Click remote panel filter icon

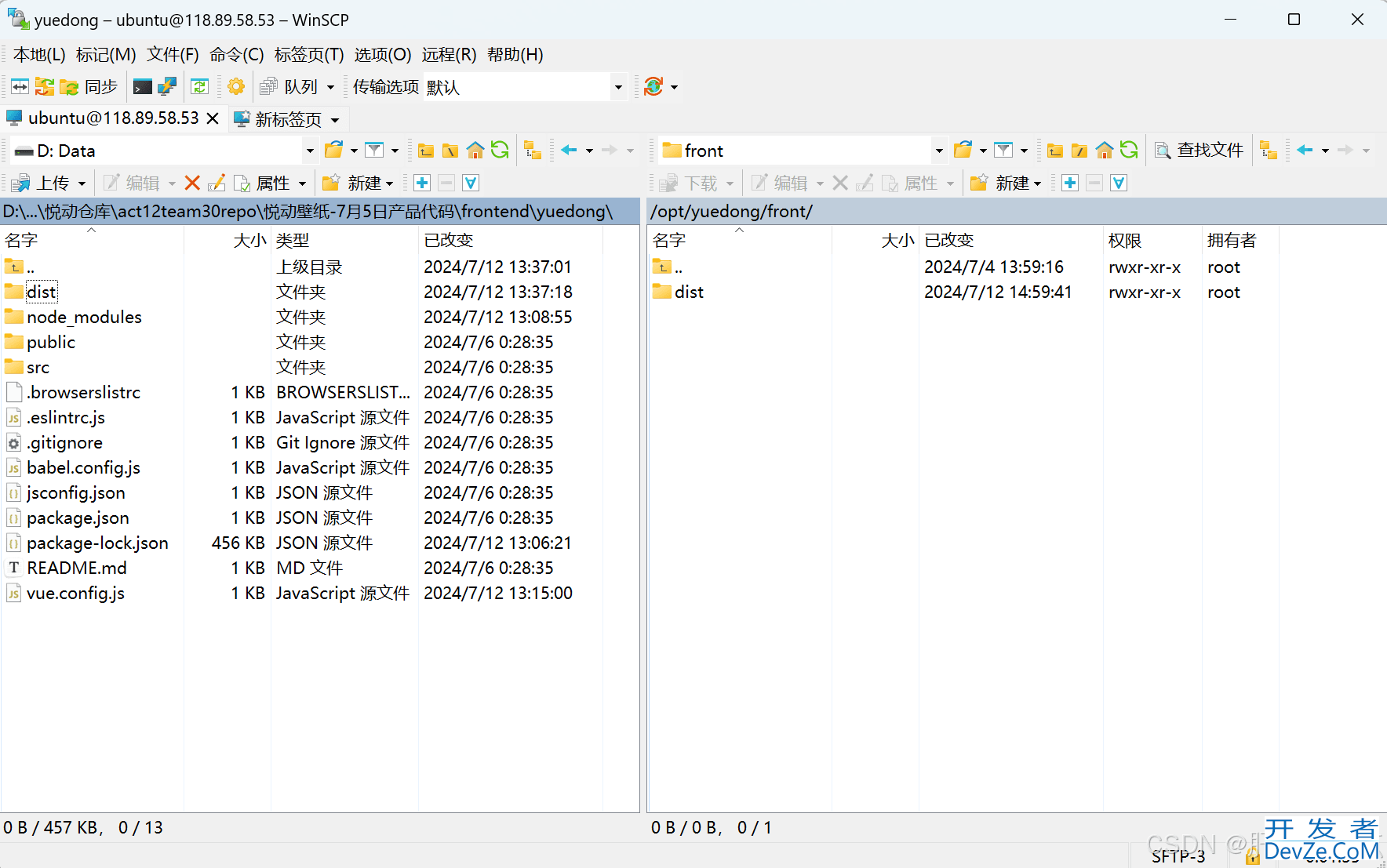1004,150
